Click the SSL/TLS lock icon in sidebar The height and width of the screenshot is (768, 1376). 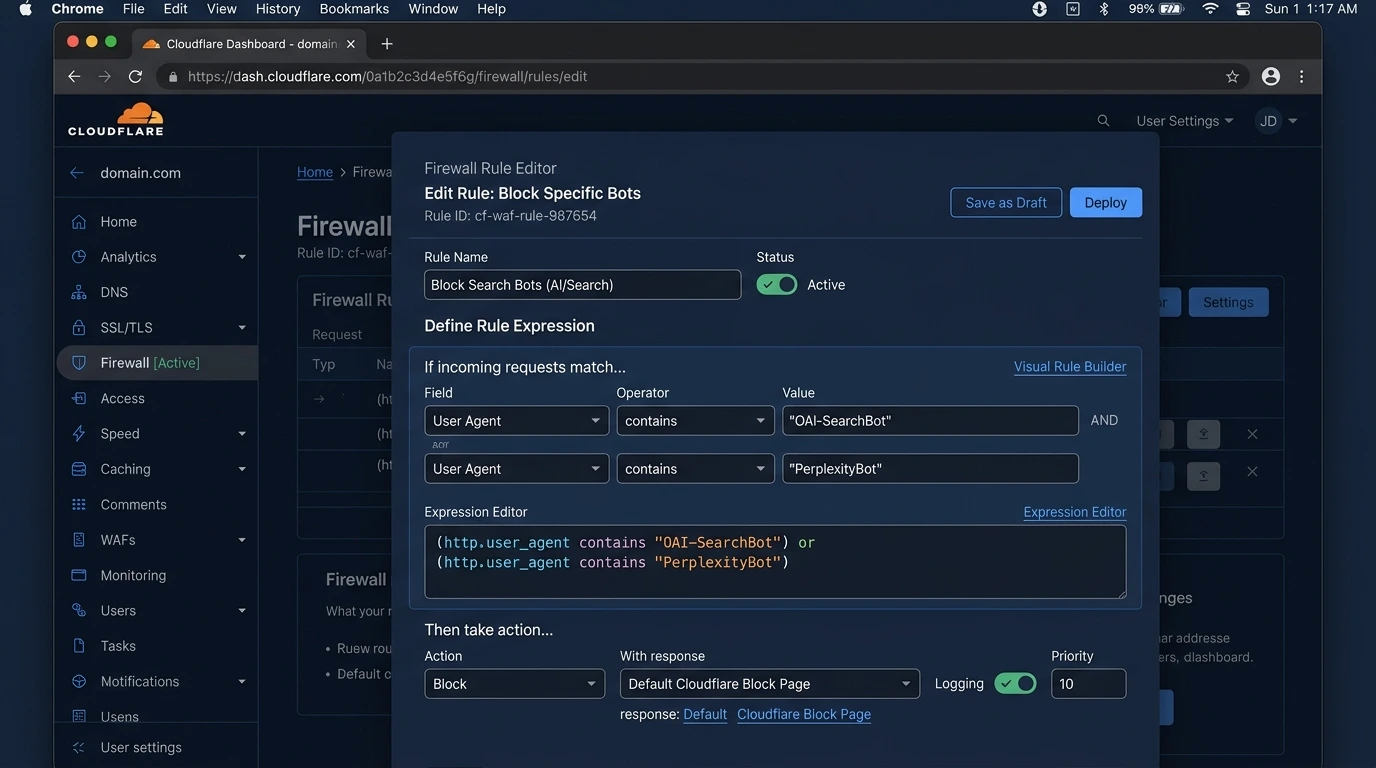pos(79,328)
